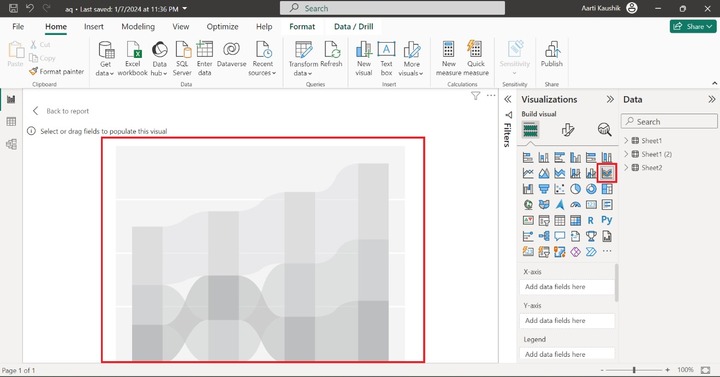Select the Clustered column chart visual
The height and width of the screenshot is (377, 720).
coord(575,158)
